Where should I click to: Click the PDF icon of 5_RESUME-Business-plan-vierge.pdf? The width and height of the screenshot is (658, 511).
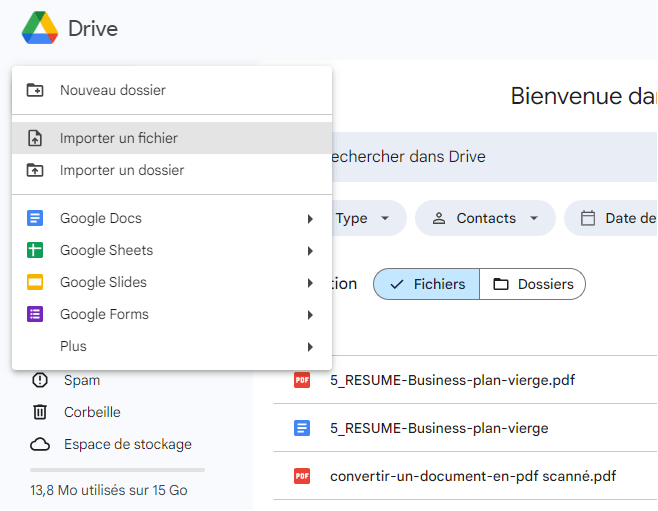(302, 380)
